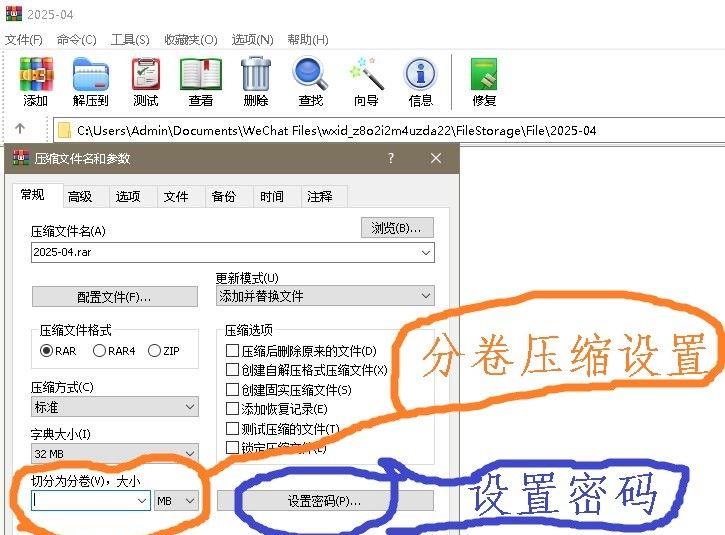Enable delete files after archiving (压缩后删除原来的文件)

(232, 351)
